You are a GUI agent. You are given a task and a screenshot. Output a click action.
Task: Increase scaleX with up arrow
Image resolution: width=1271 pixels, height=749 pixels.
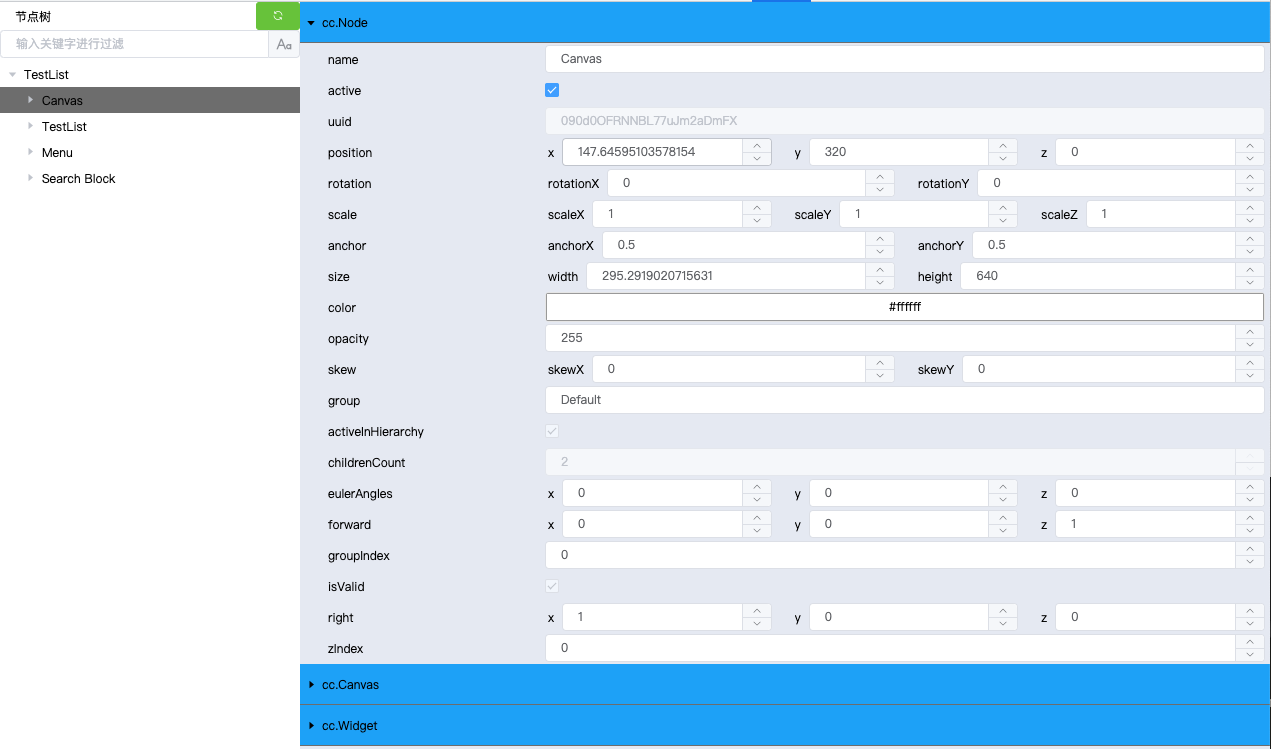[x=757, y=208]
